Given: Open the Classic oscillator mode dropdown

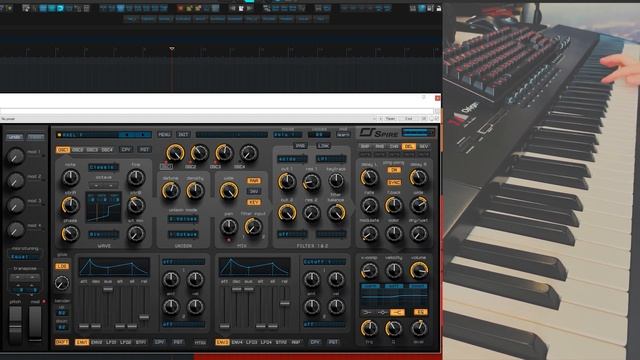Looking at the screenshot, I should (104, 167).
